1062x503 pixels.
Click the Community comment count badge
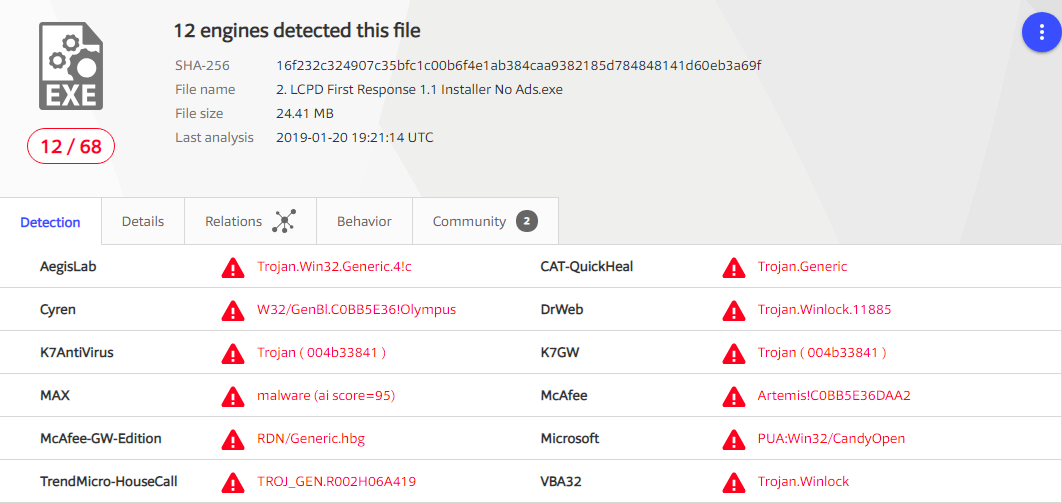click(527, 222)
